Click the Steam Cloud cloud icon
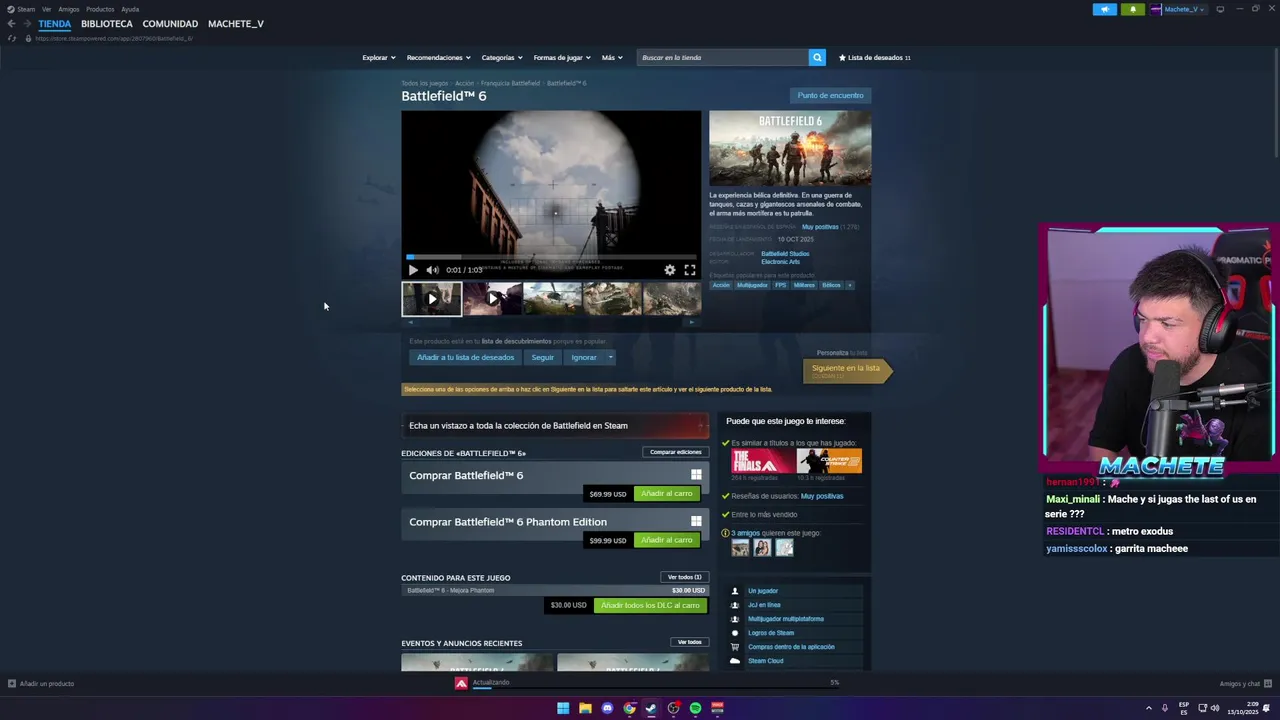The width and height of the screenshot is (1280, 720). (x=735, y=661)
